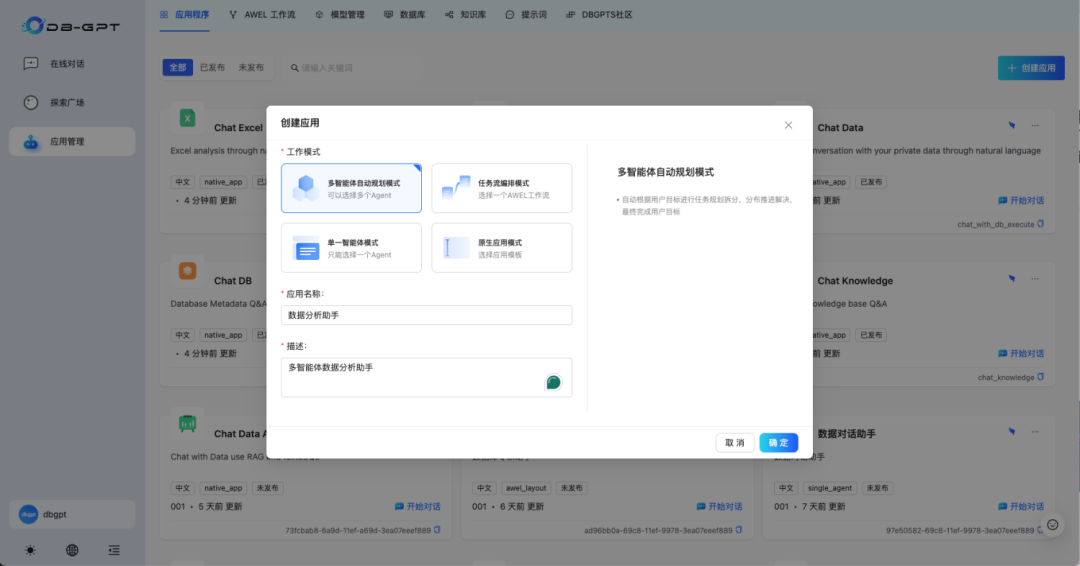Click the 多智能体自动规划模式 heading in right panel
The image size is (1080, 566).
point(665,172)
